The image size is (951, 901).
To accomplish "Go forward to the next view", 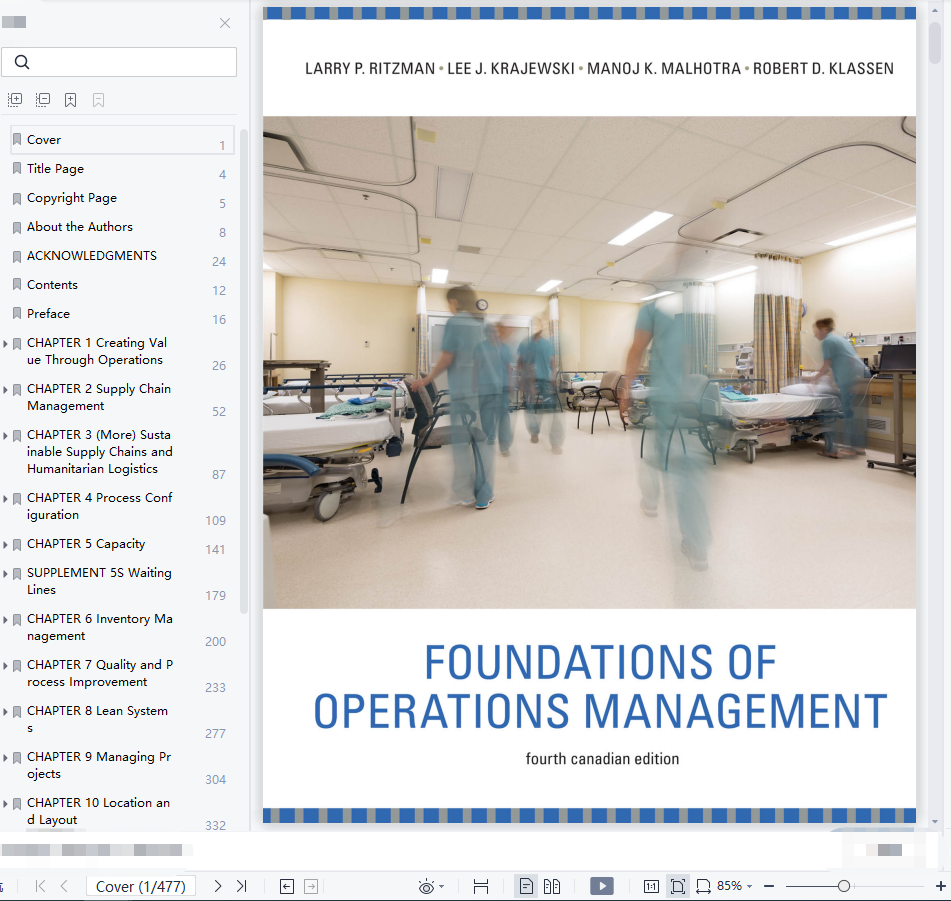I will [311, 886].
